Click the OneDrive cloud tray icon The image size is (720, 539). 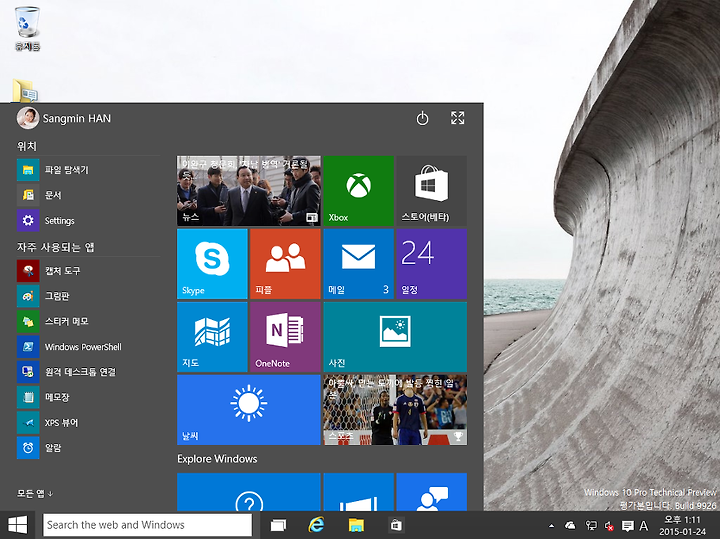[x=570, y=525]
